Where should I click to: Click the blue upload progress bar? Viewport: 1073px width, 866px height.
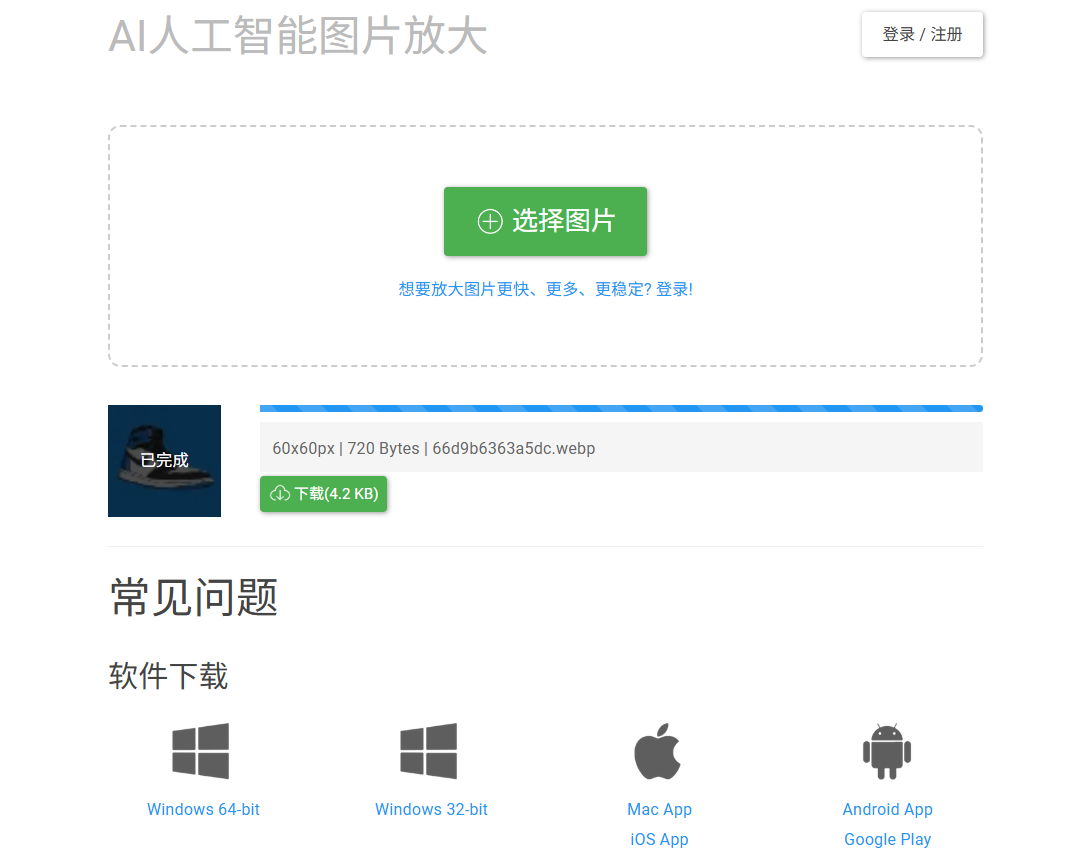pos(621,408)
